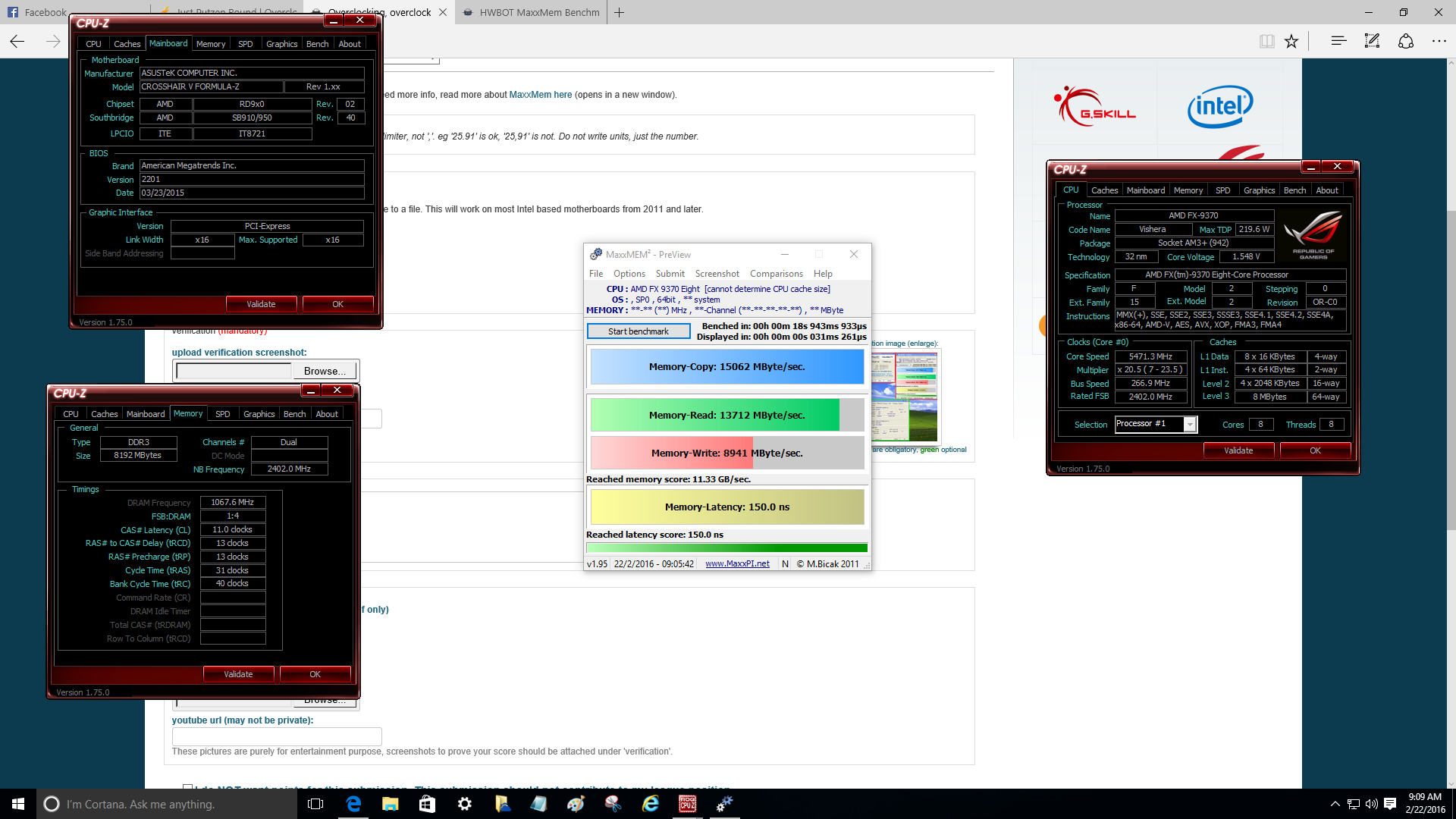Open File menu in MaxxMem
Viewport: 1456px width, 819px height.
click(596, 274)
